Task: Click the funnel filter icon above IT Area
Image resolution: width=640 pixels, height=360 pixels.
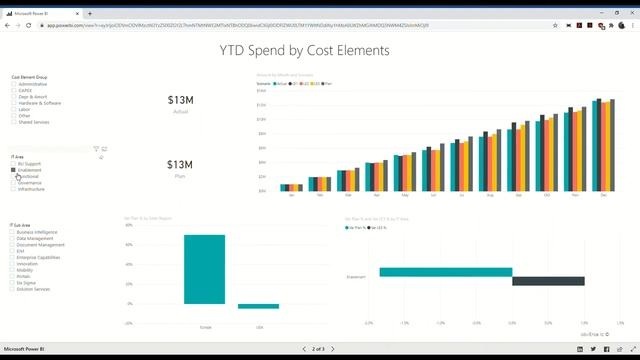Action: [96, 149]
